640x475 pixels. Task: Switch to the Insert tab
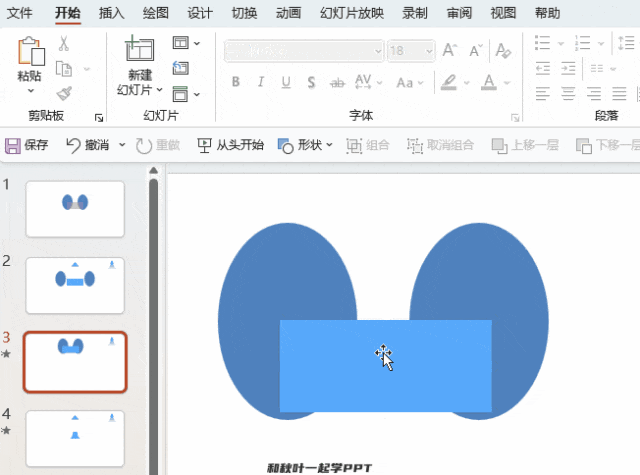(111, 13)
